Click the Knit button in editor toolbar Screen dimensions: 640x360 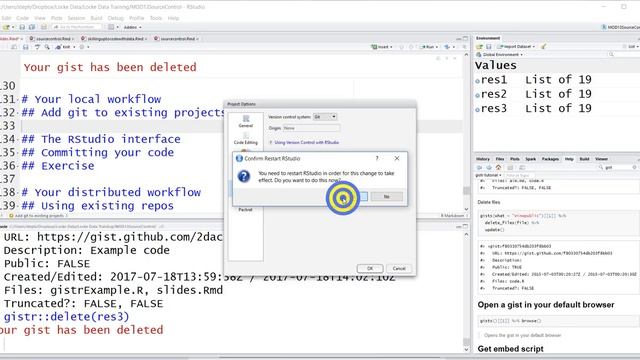click(64, 47)
